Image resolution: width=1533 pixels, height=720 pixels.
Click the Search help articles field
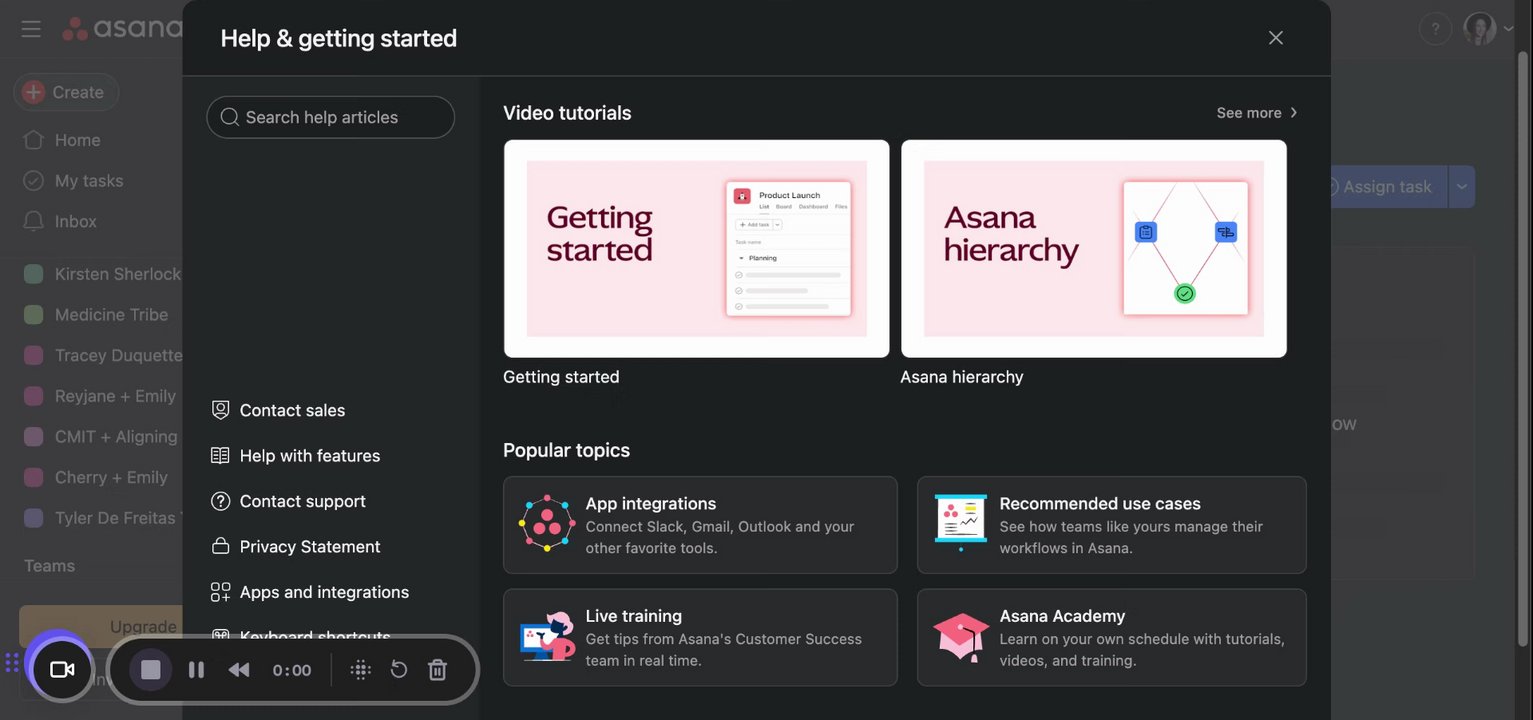330,117
